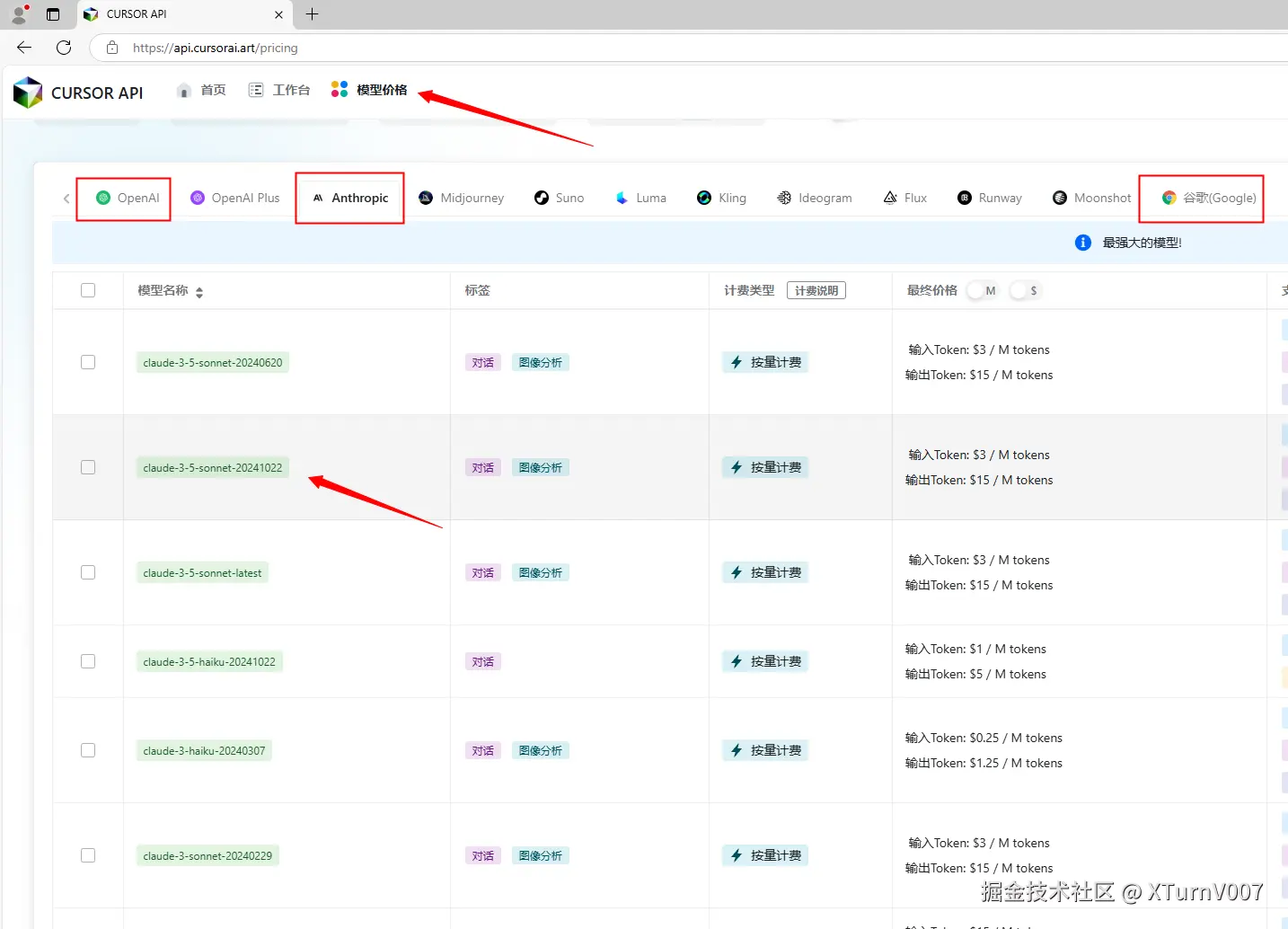Toggle the M price unit switch
The image size is (1288, 929).
click(x=982, y=290)
